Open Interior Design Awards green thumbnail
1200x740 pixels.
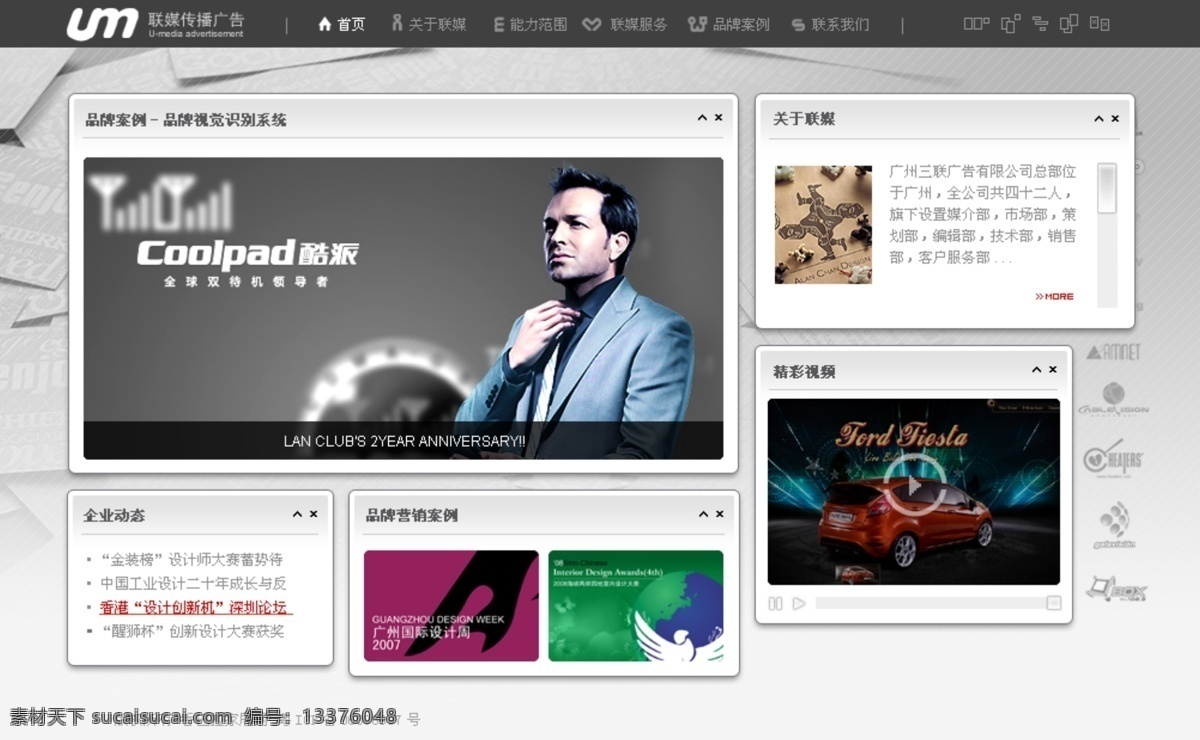pos(636,606)
